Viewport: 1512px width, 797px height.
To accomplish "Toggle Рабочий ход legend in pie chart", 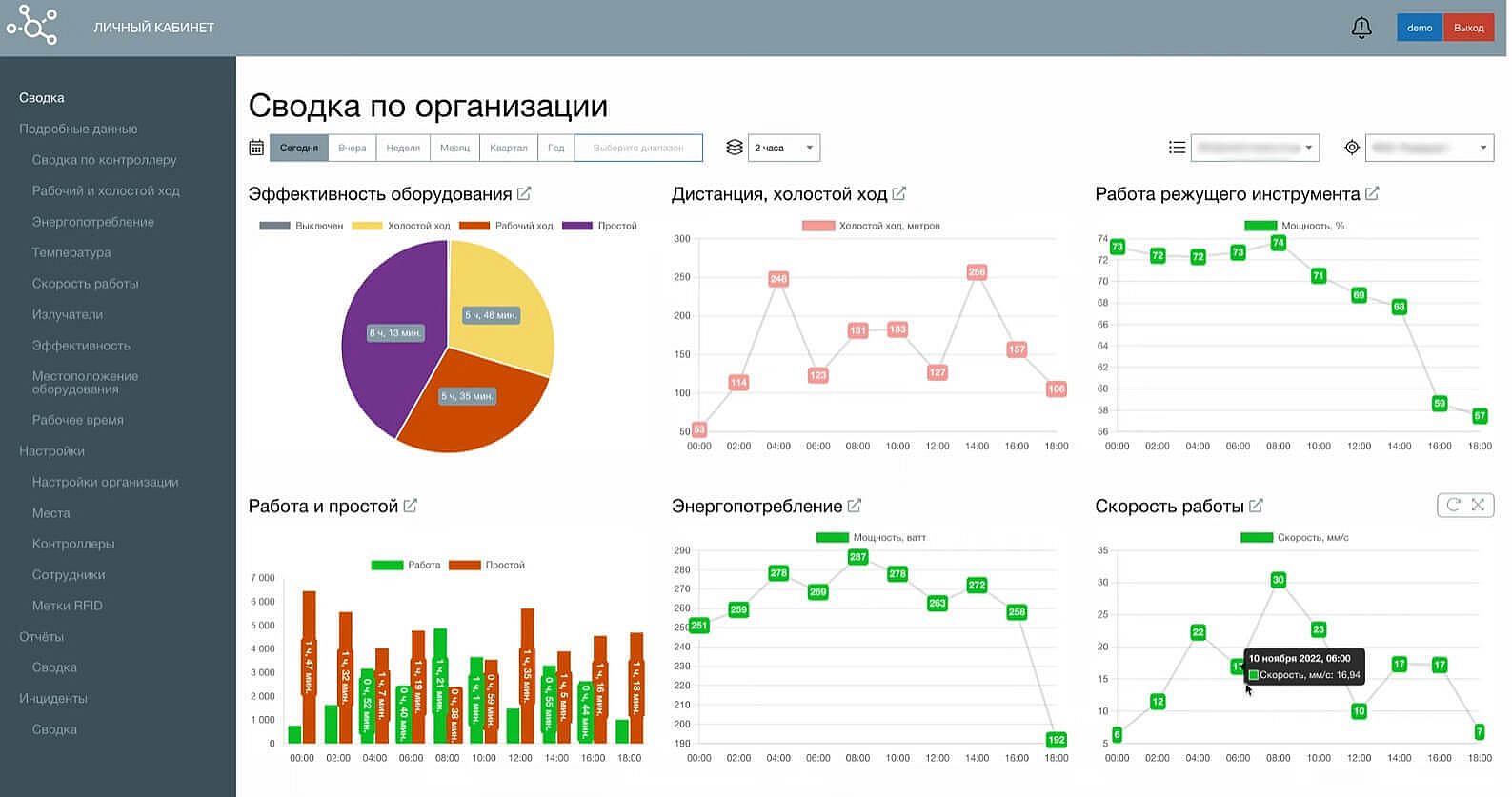I will coord(506,226).
